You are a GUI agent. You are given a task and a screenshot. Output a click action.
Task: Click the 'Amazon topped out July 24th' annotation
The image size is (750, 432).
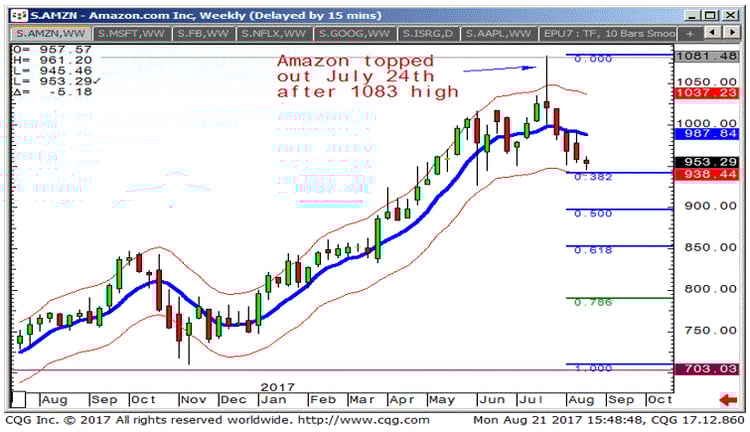367,76
